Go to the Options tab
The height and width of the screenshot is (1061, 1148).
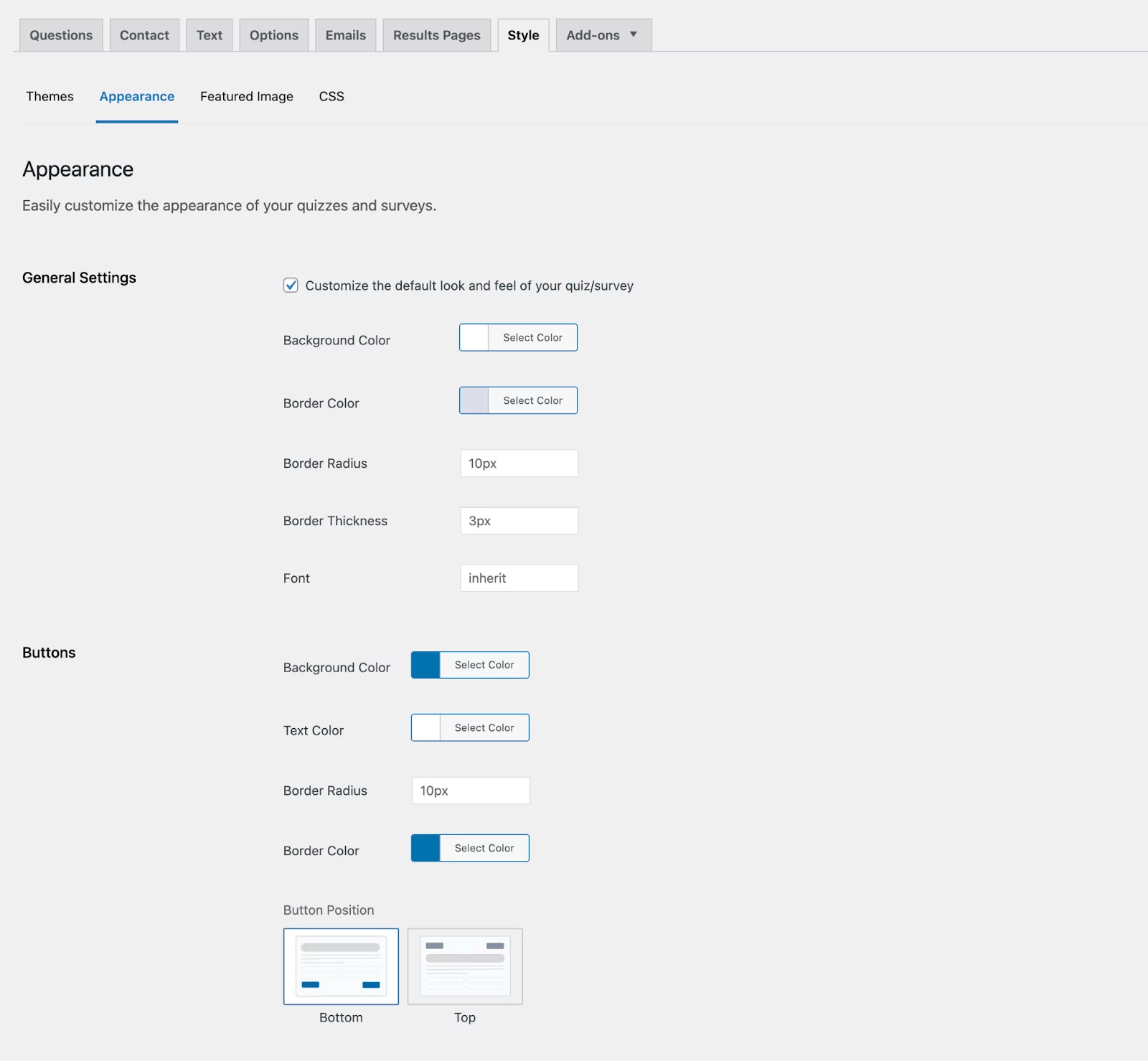coord(274,35)
